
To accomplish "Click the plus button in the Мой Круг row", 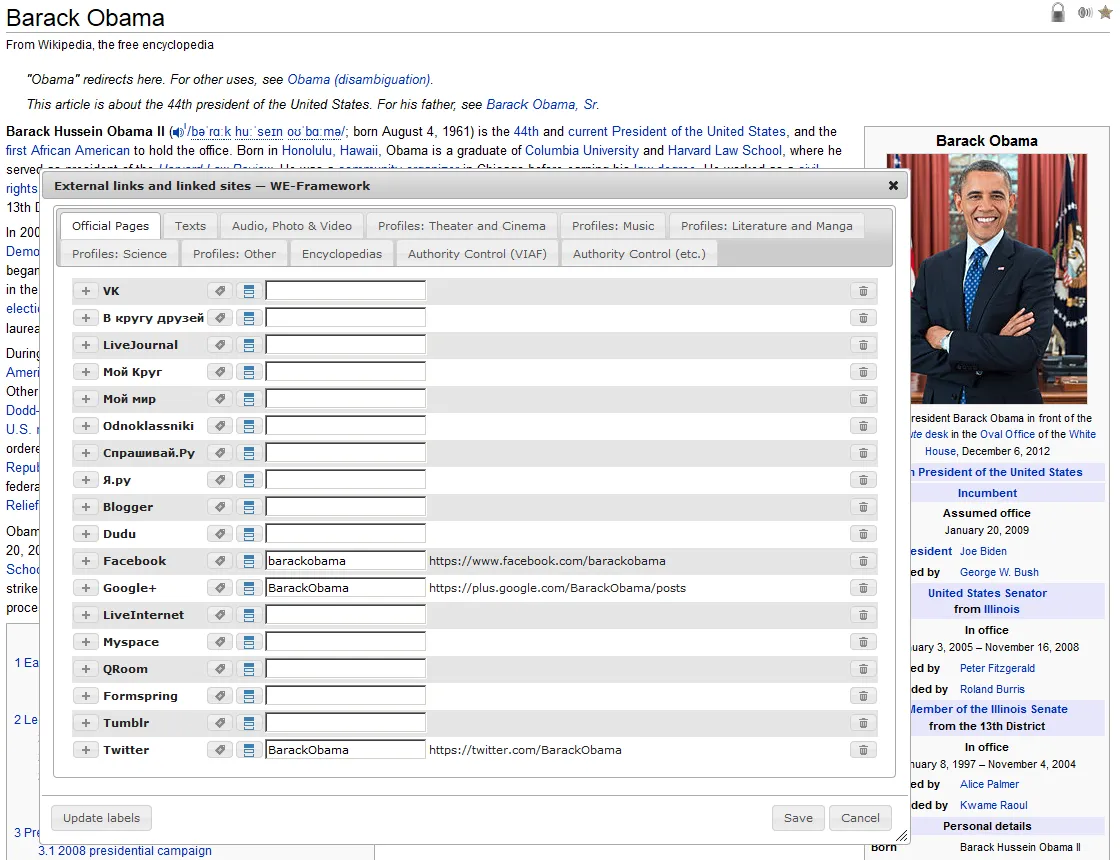I will [86, 372].
